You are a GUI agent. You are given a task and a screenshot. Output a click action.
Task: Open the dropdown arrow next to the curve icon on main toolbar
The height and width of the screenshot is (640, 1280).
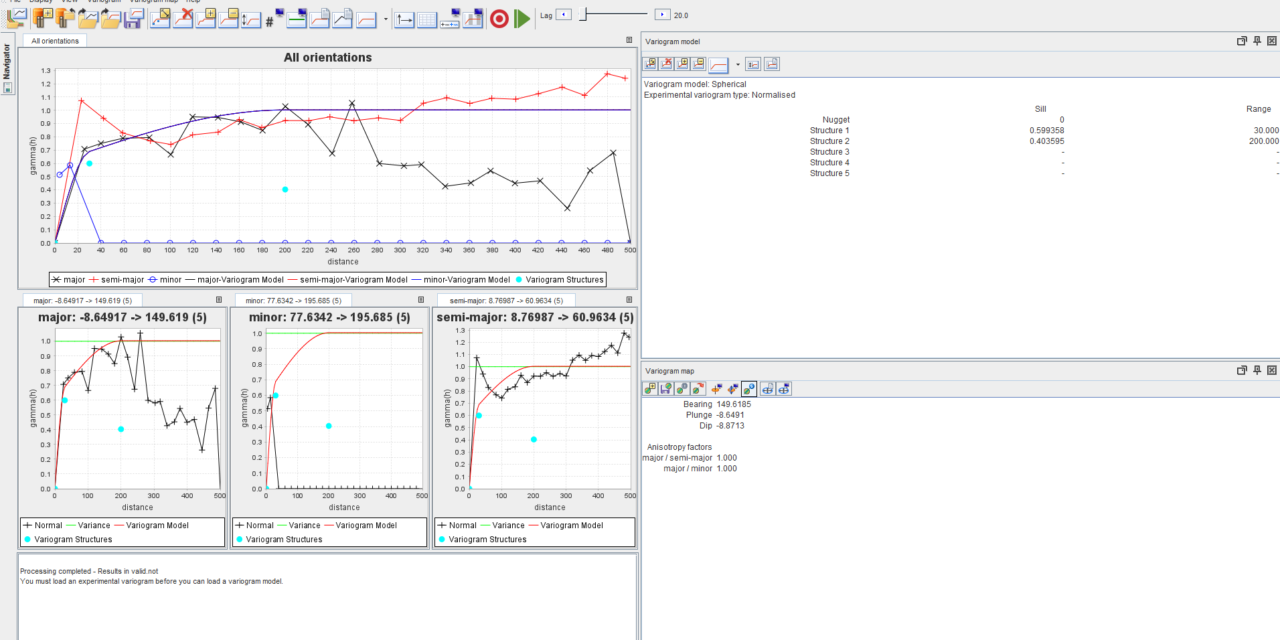tap(384, 18)
